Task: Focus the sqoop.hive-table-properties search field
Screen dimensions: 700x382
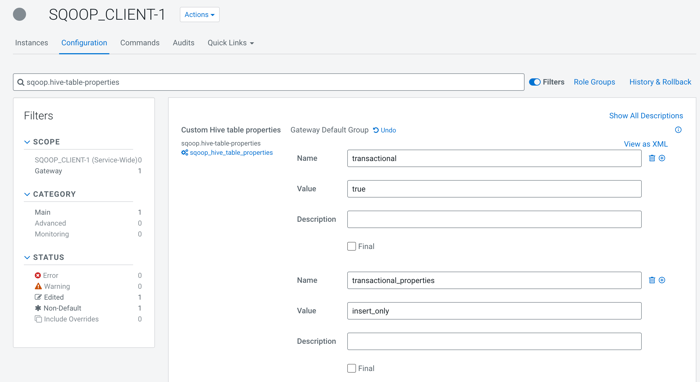Action: pos(268,82)
